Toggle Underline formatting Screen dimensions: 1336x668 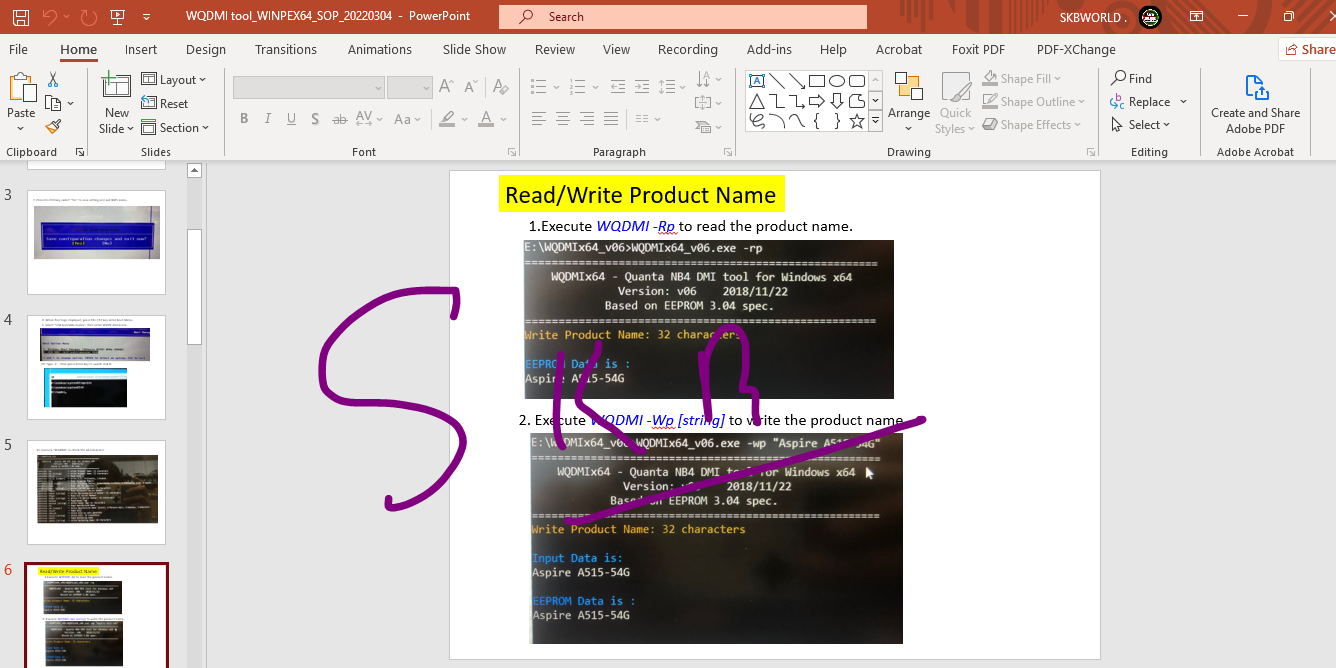pyautogui.click(x=291, y=119)
